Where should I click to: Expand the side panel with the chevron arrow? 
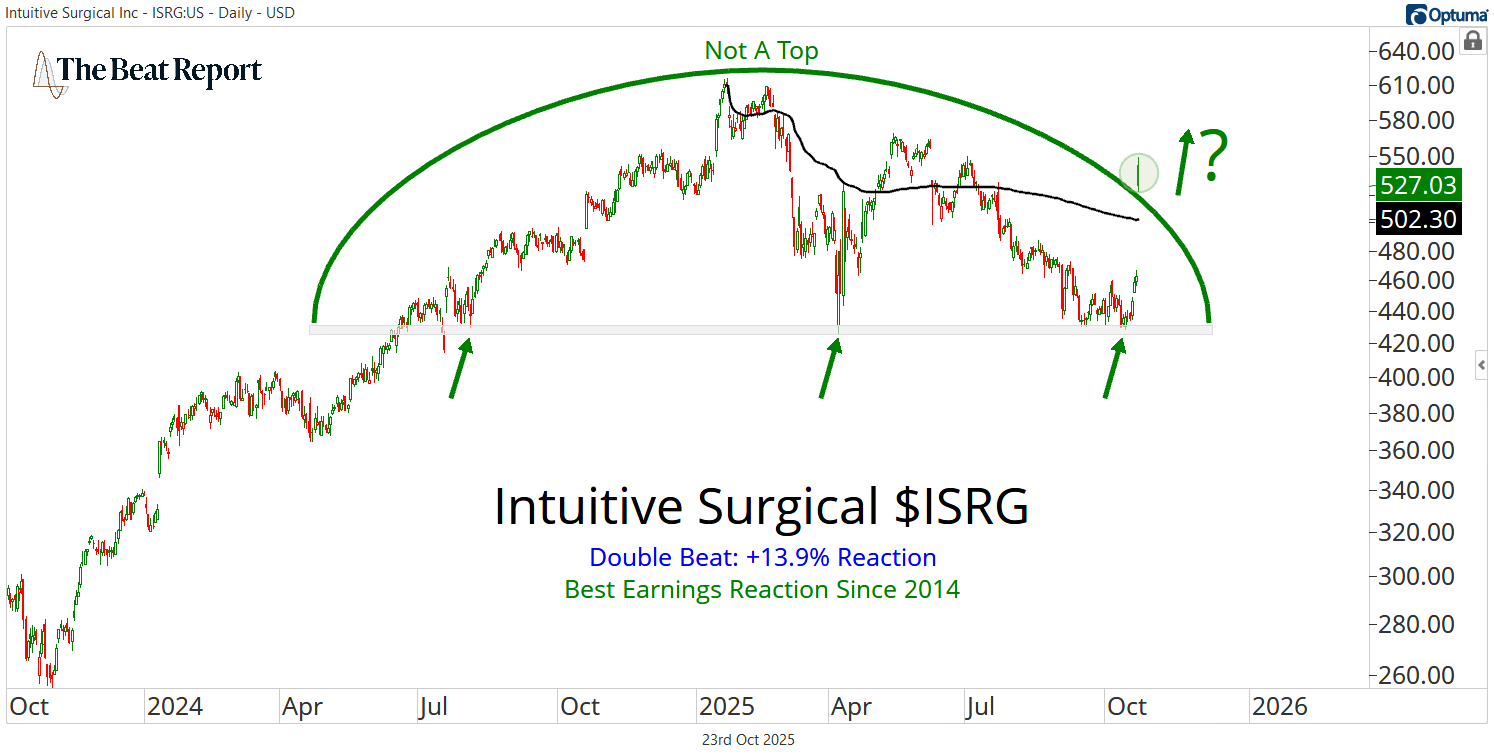click(x=1482, y=366)
